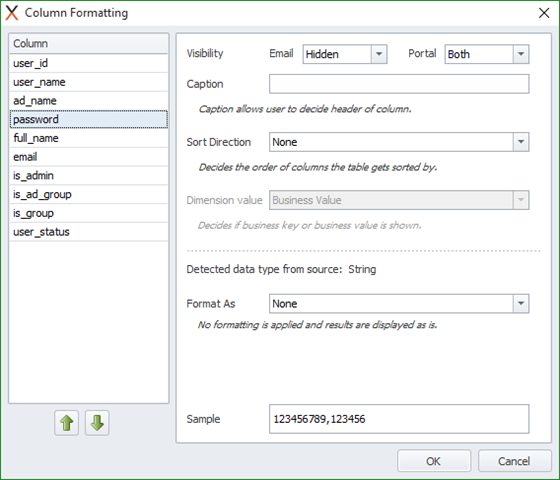The height and width of the screenshot is (480, 560).
Task: Click into the Caption text field
Action: (x=399, y=84)
